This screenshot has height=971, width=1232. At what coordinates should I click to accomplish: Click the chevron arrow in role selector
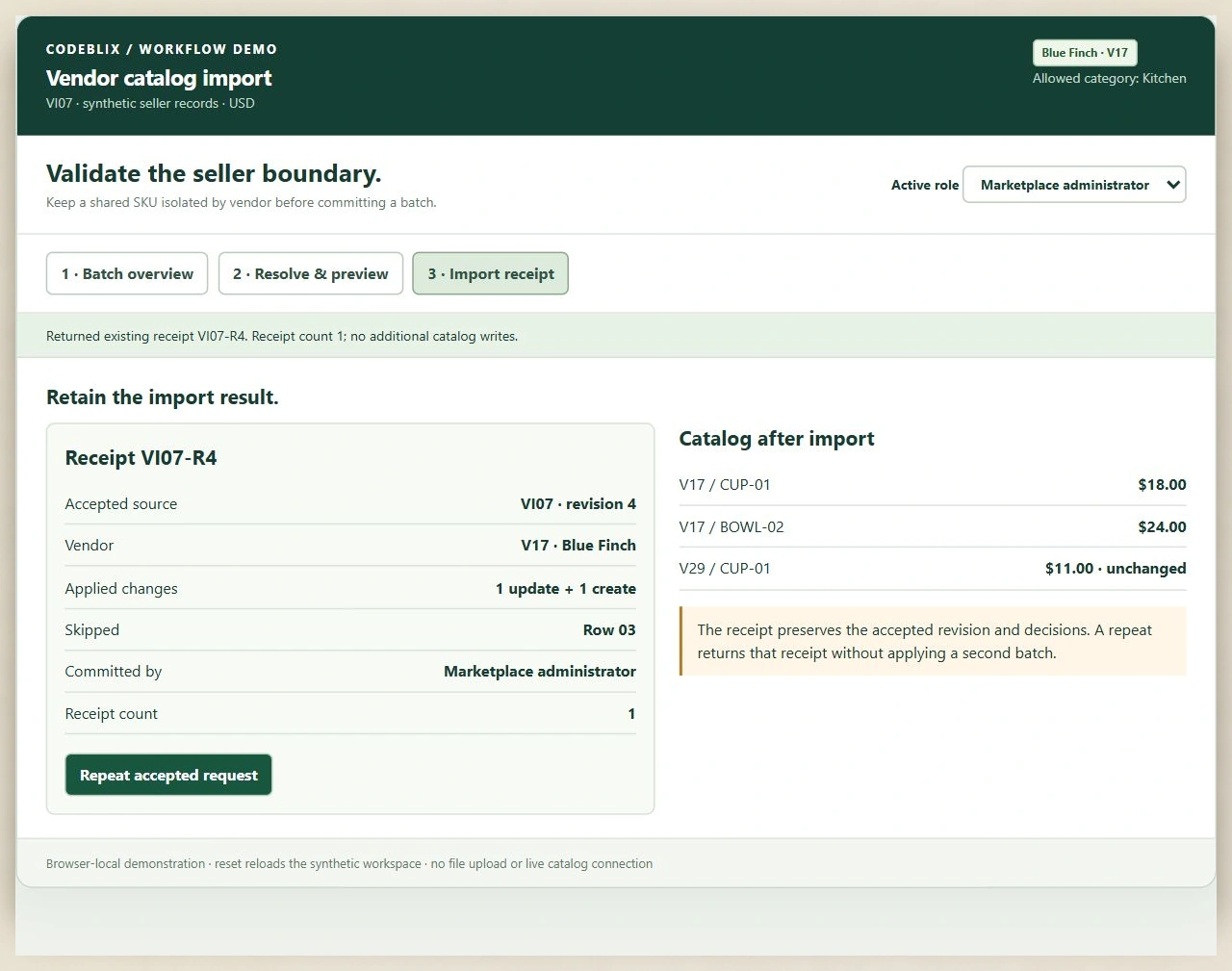(x=1173, y=185)
